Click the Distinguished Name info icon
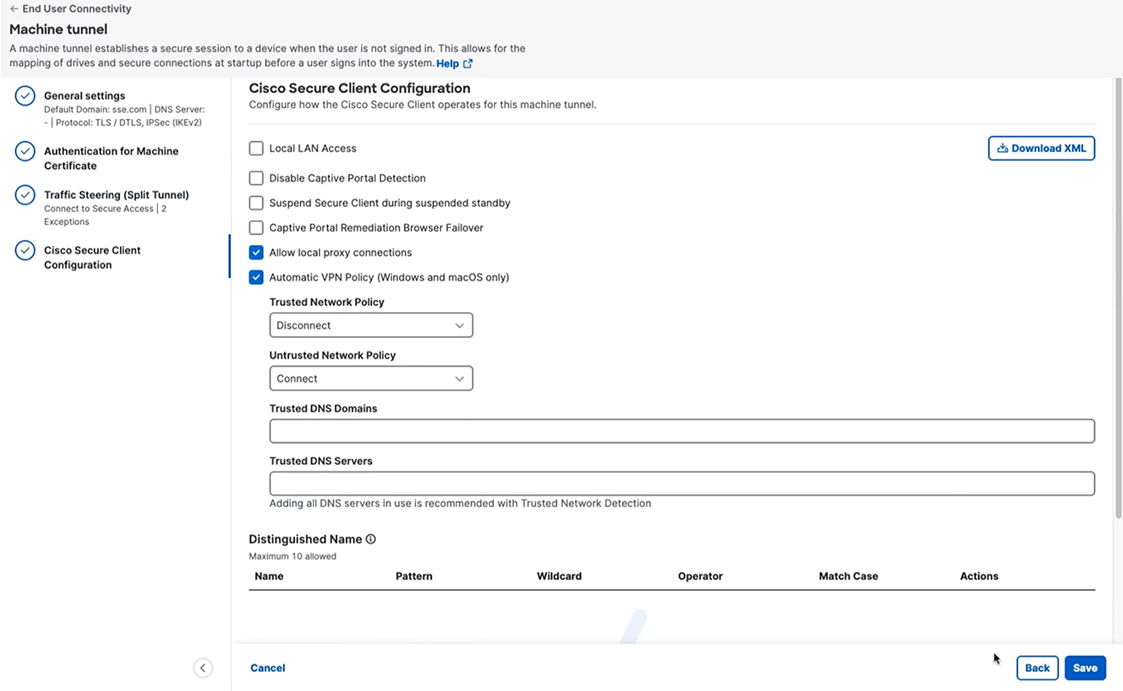Screen dimensions: 1123x691 [x=370, y=539]
